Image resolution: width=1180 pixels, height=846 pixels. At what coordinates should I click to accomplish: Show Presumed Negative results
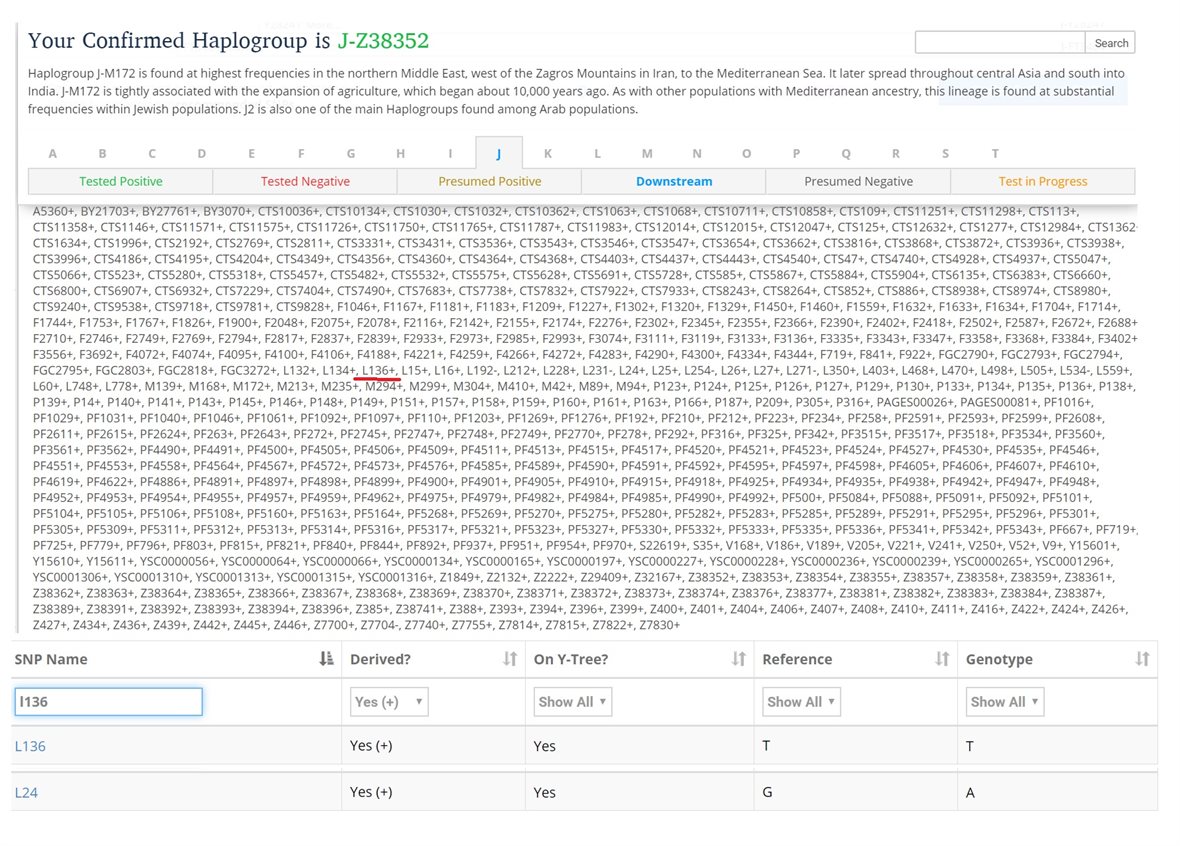(858, 181)
